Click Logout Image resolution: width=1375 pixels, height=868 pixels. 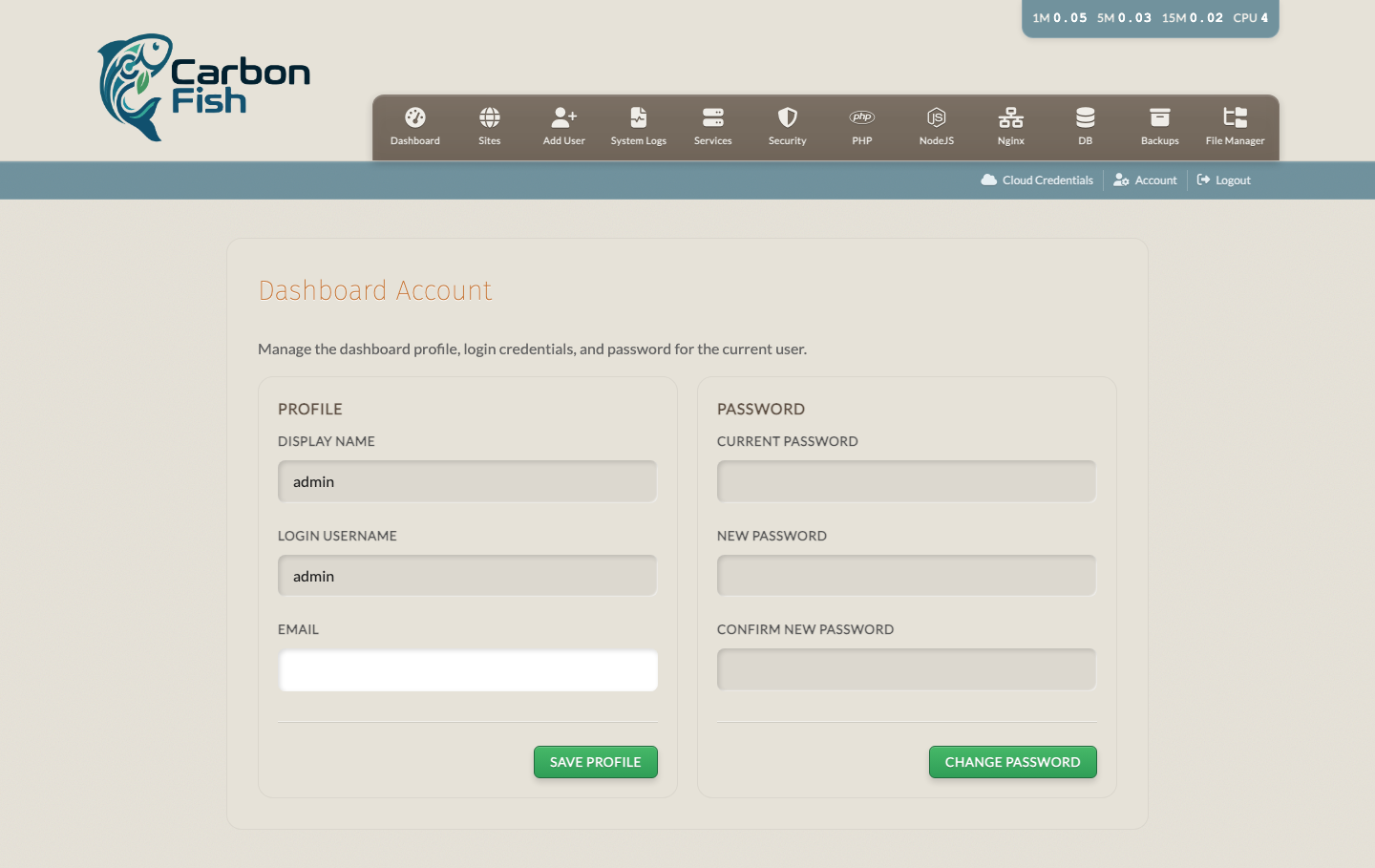point(1223,180)
